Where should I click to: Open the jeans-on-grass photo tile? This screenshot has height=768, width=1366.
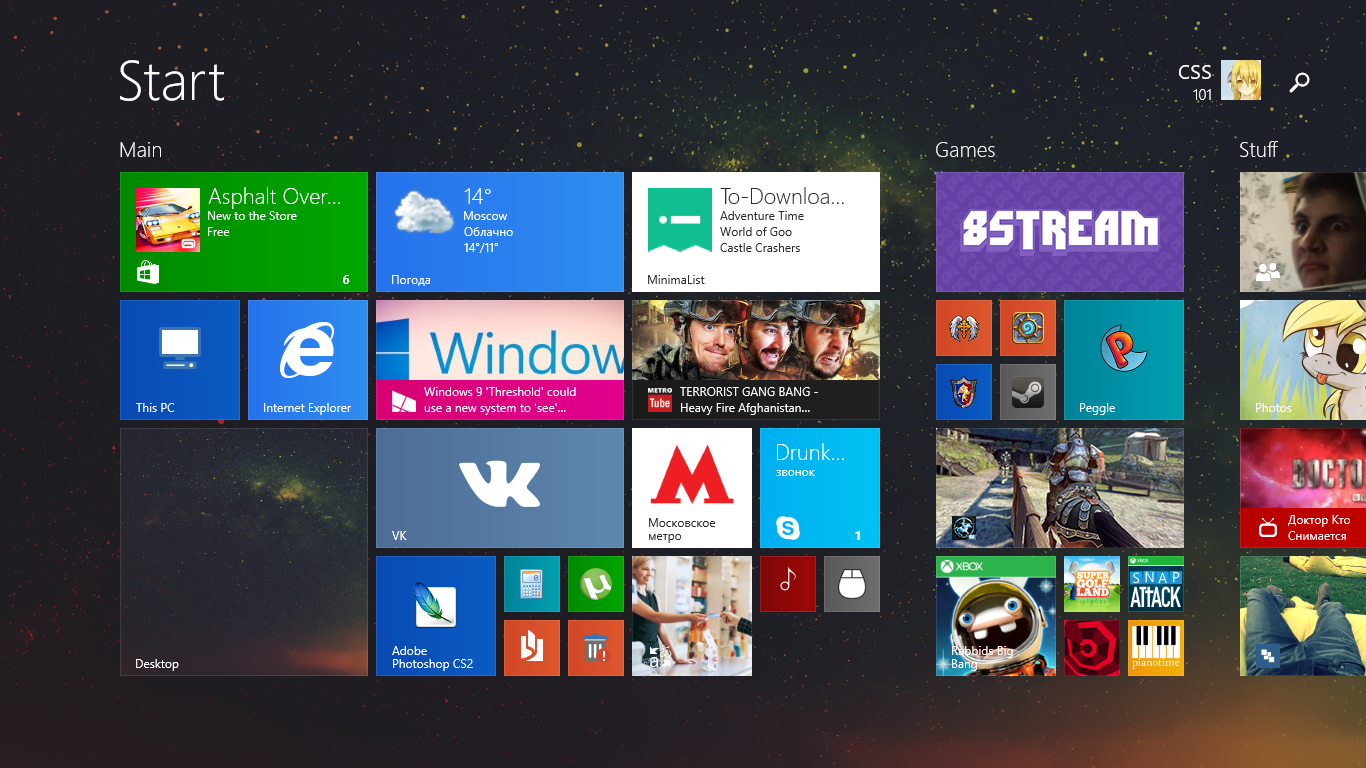coord(1303,616)
